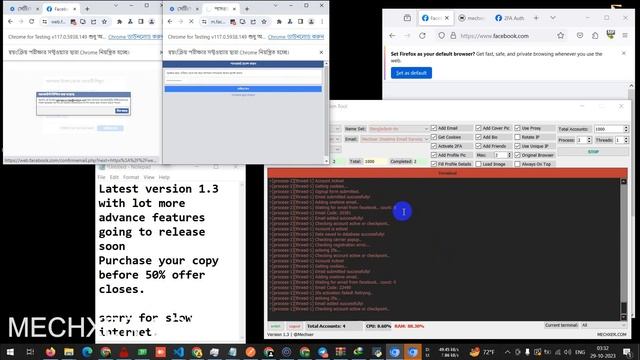Toggle Fill Profile Details checkbox
Viewport: 640px width, 360px height.
(434, 164)
